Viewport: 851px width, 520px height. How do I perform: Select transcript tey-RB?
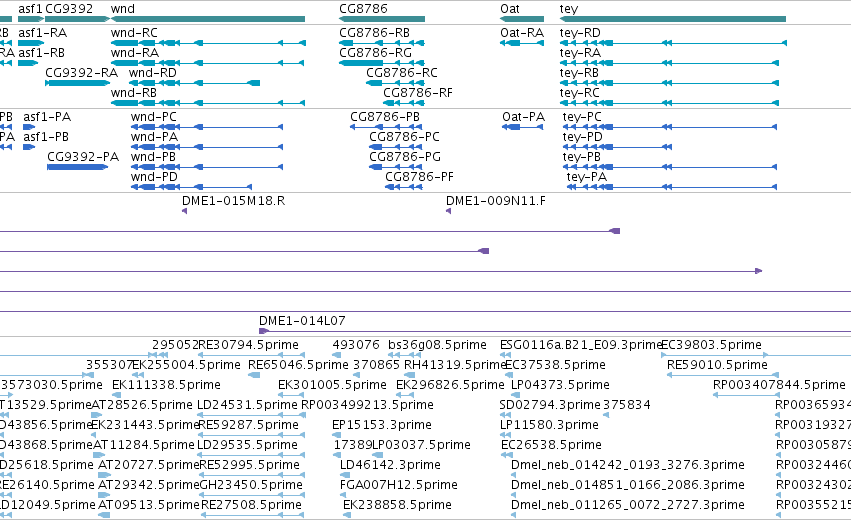tap(579, 73)
